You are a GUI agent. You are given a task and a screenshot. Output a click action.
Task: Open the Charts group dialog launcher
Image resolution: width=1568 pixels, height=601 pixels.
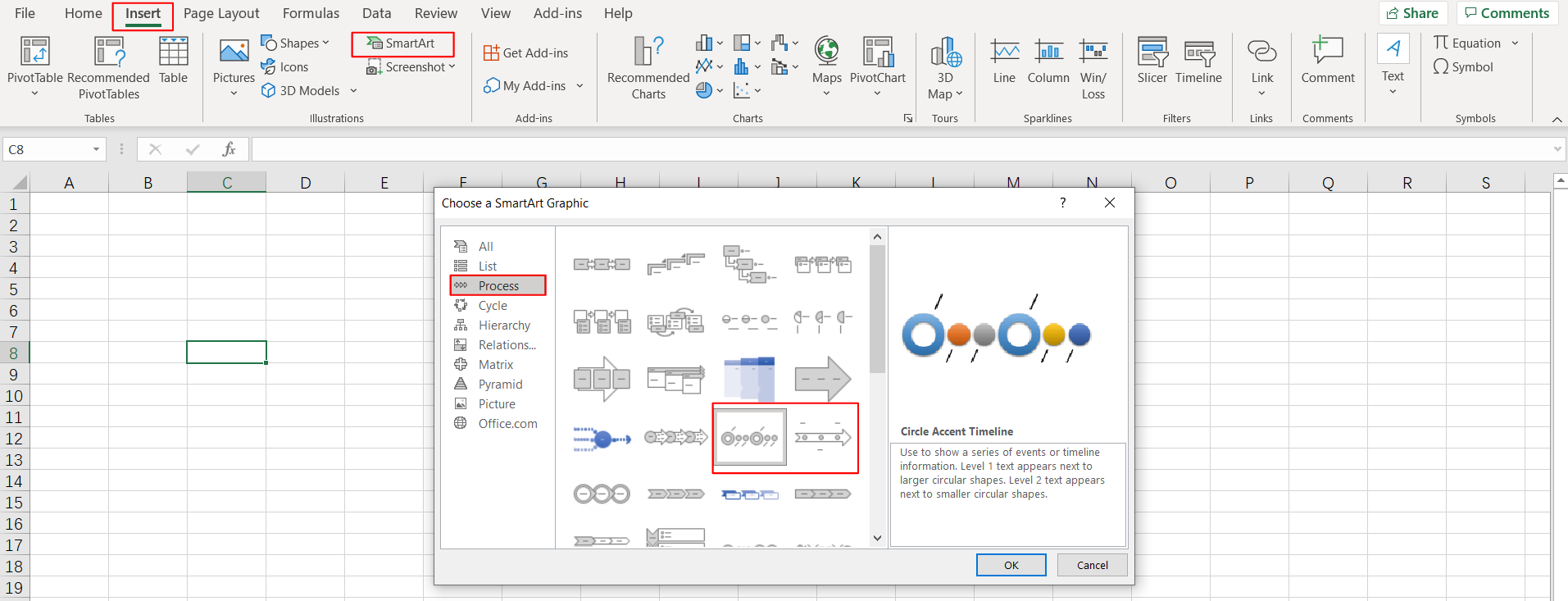point(908,119)
